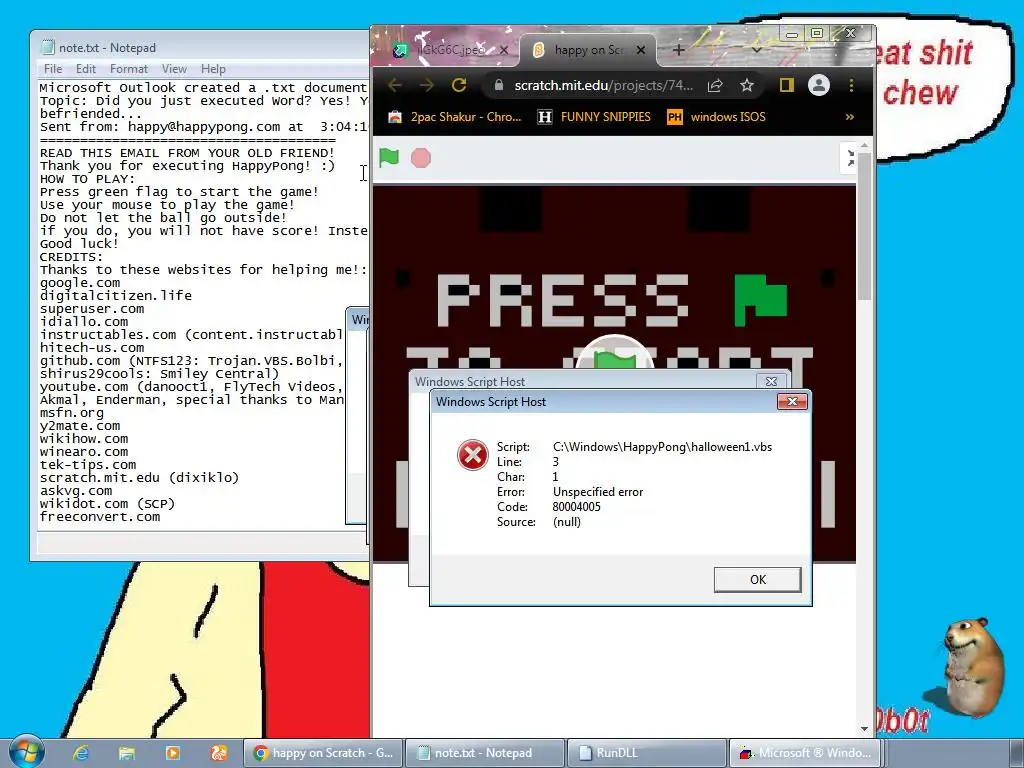Click hamster desktop character
The width and height of the screenshot is (1024, 768).
tap(973, 667)
